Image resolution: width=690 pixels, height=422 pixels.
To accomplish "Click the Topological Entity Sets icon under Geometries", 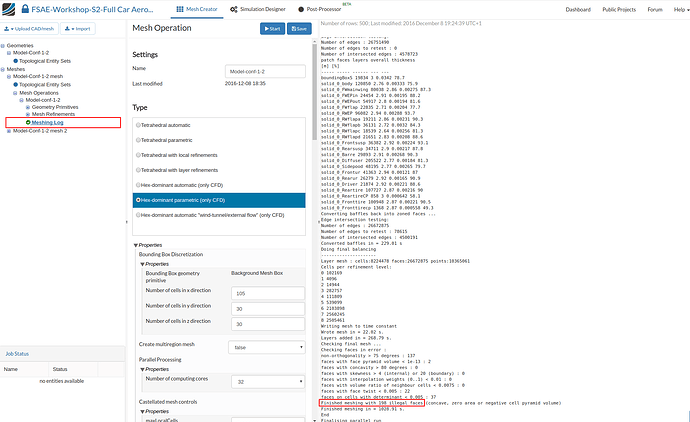I will point(16,61).
